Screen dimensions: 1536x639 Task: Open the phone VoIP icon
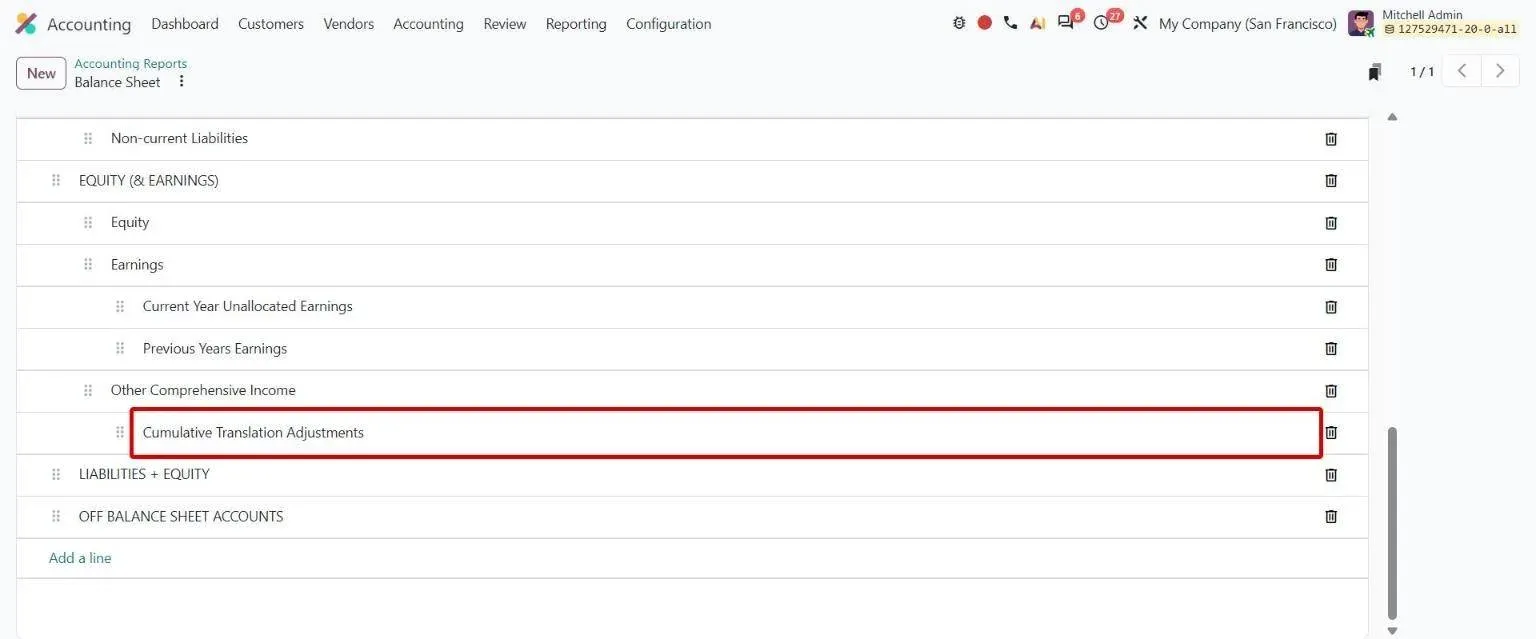[1010, 23]
